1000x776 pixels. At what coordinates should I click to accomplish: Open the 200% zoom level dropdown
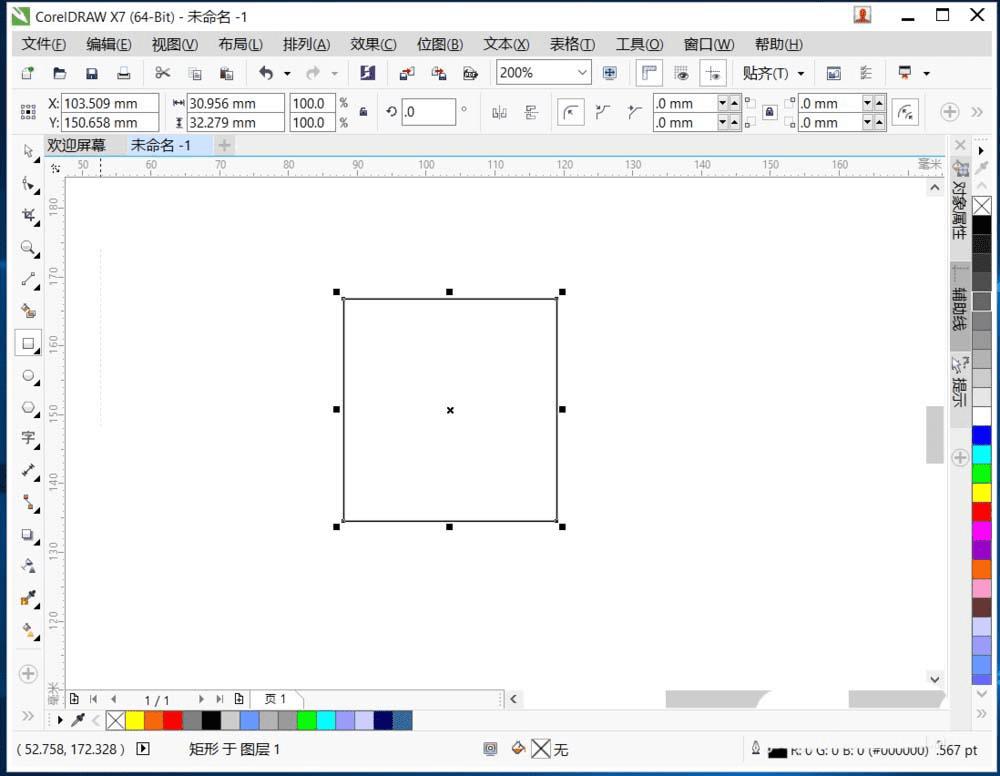click(582, 73)
